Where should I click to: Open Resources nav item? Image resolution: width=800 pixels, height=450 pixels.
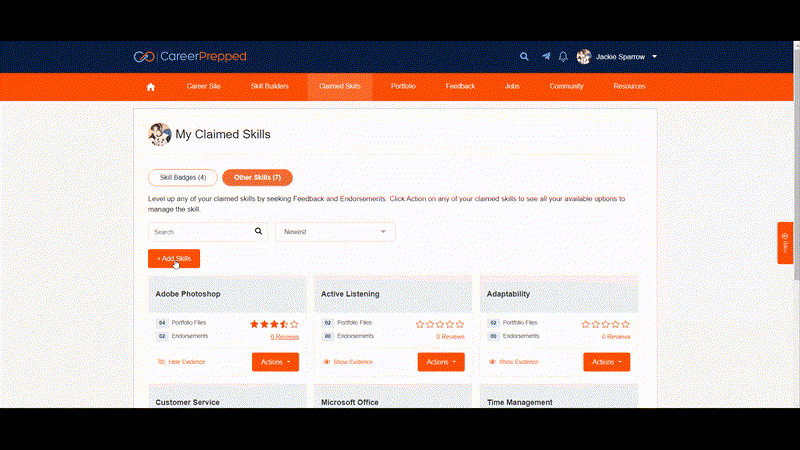(x=629, y=86)
